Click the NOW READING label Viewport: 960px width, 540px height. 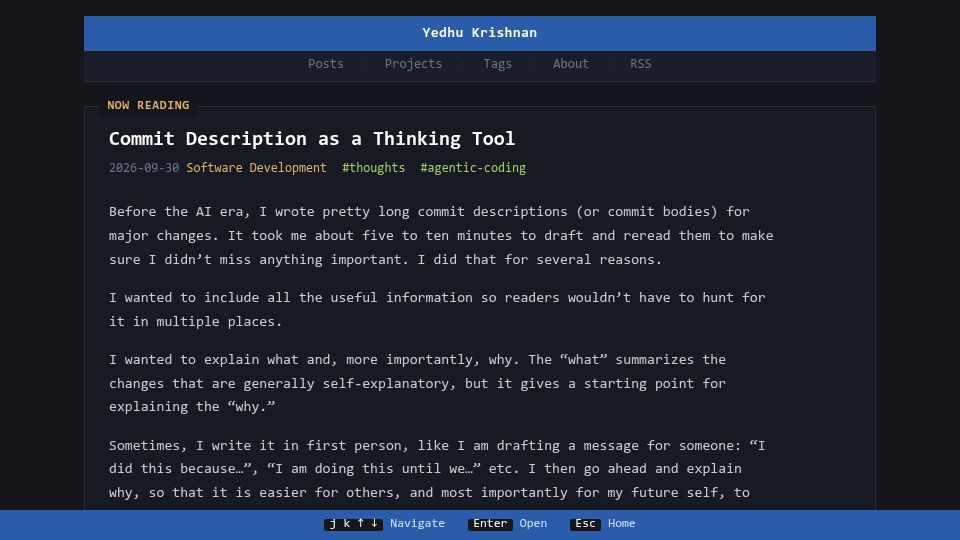(148, 105)
